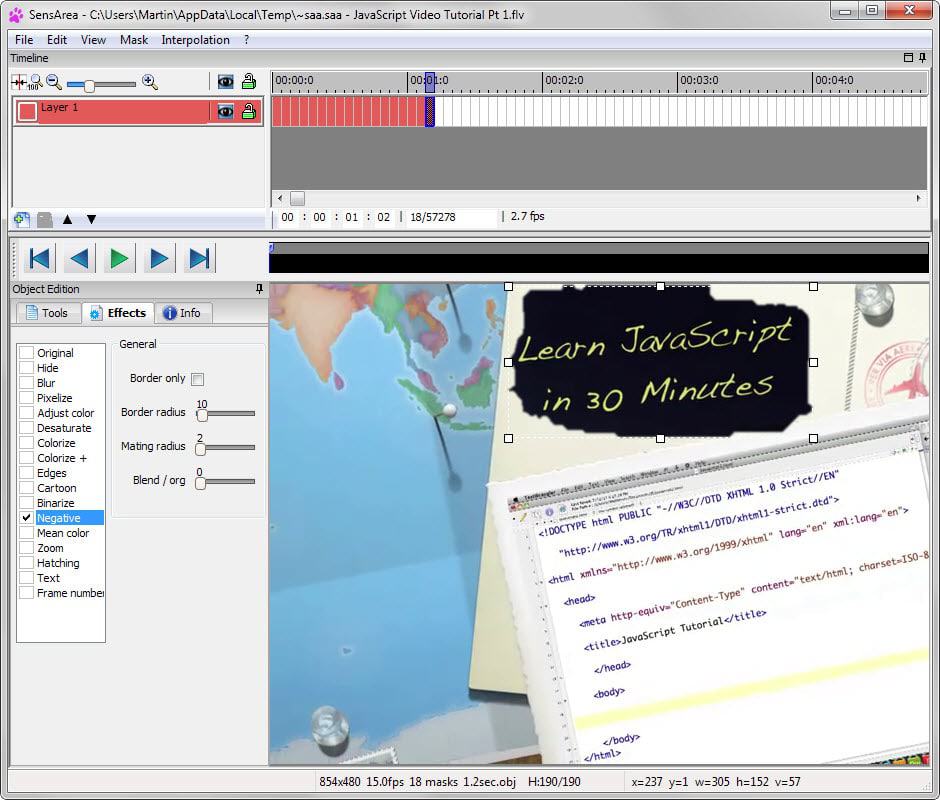Step forward one frame
This screenshot has height=800, width=940.
pyautogui.click(x=159, y=259)
